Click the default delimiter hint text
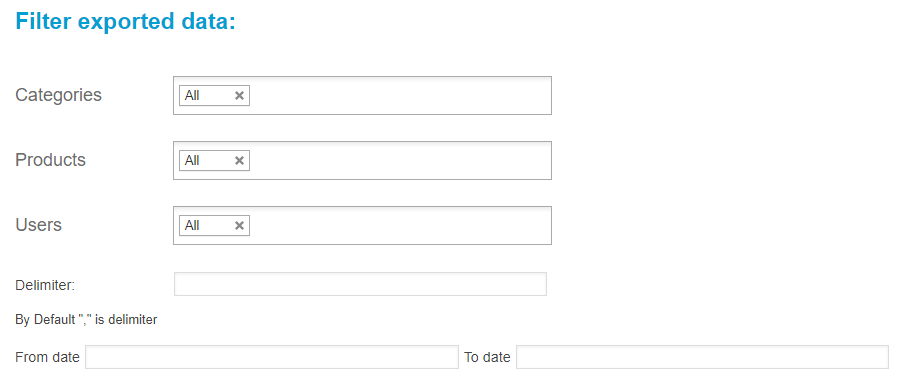The image size is (907, 385). click(x=86, y=319)
